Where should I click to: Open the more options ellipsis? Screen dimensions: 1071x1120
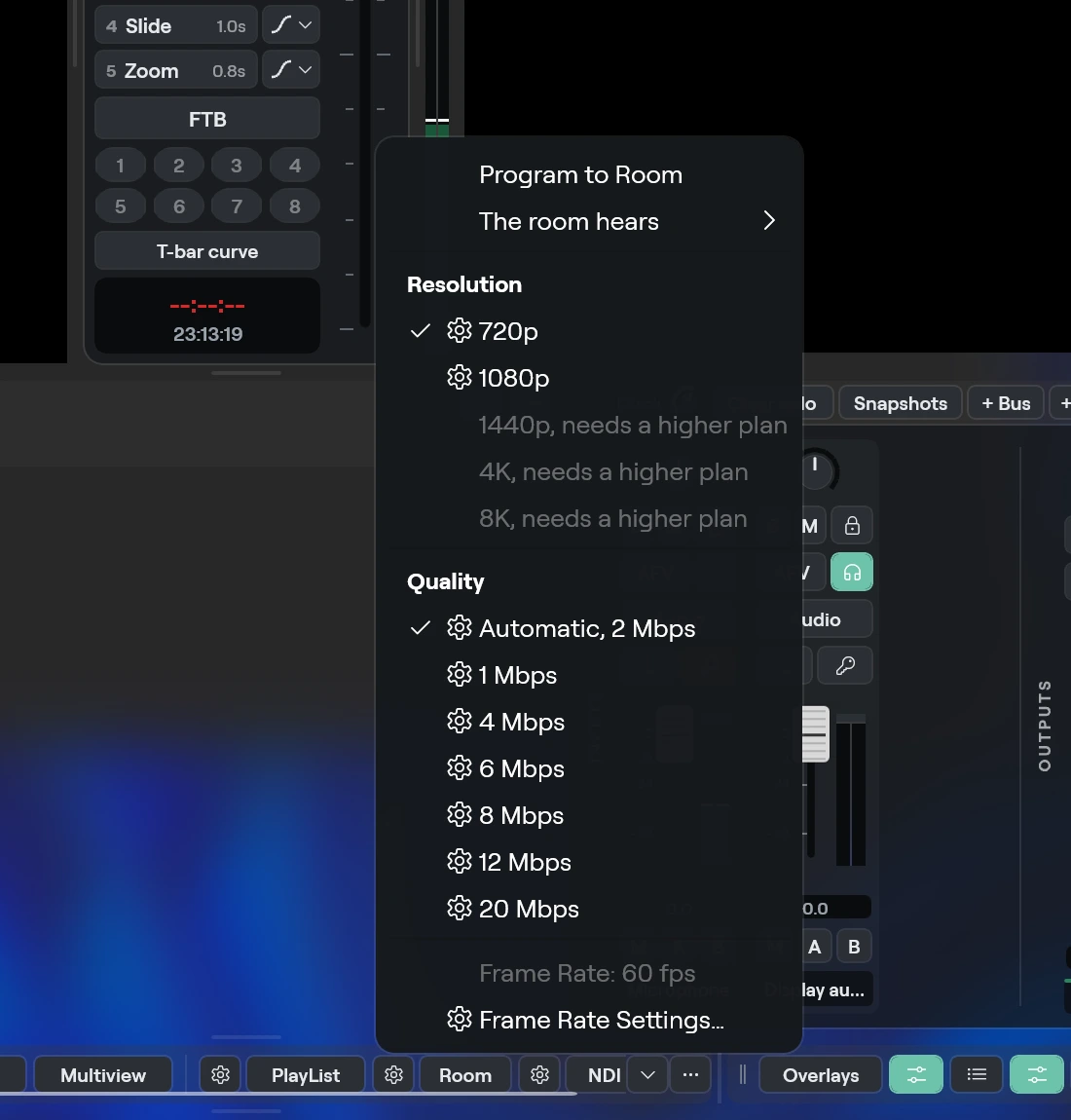click(x=690, y=1075)
